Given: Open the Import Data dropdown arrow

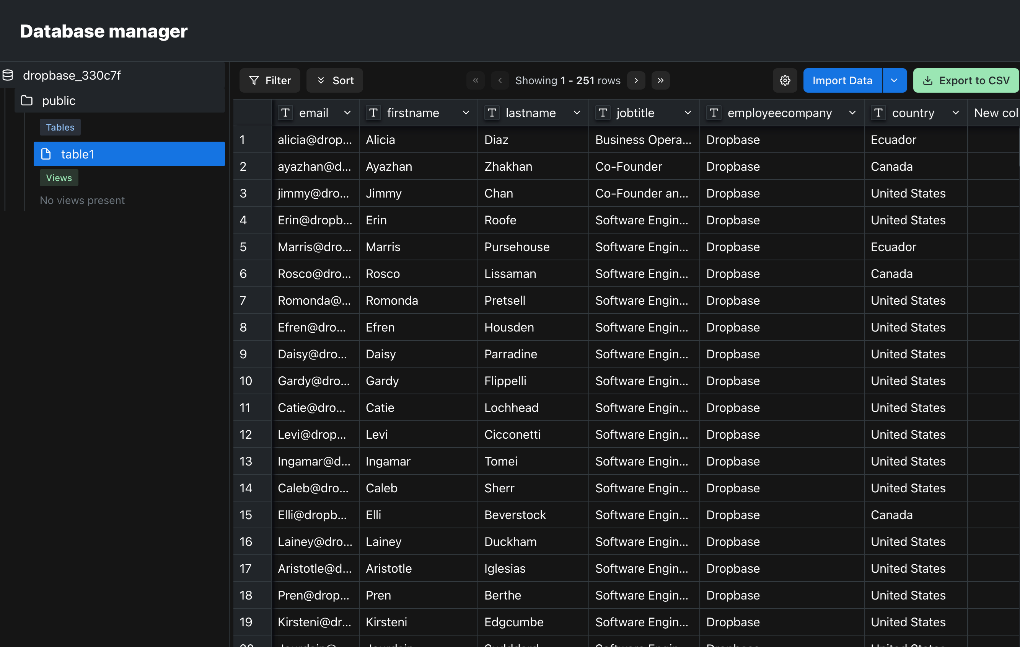Looking at the screenshot, I should click(x=895, y=81).
